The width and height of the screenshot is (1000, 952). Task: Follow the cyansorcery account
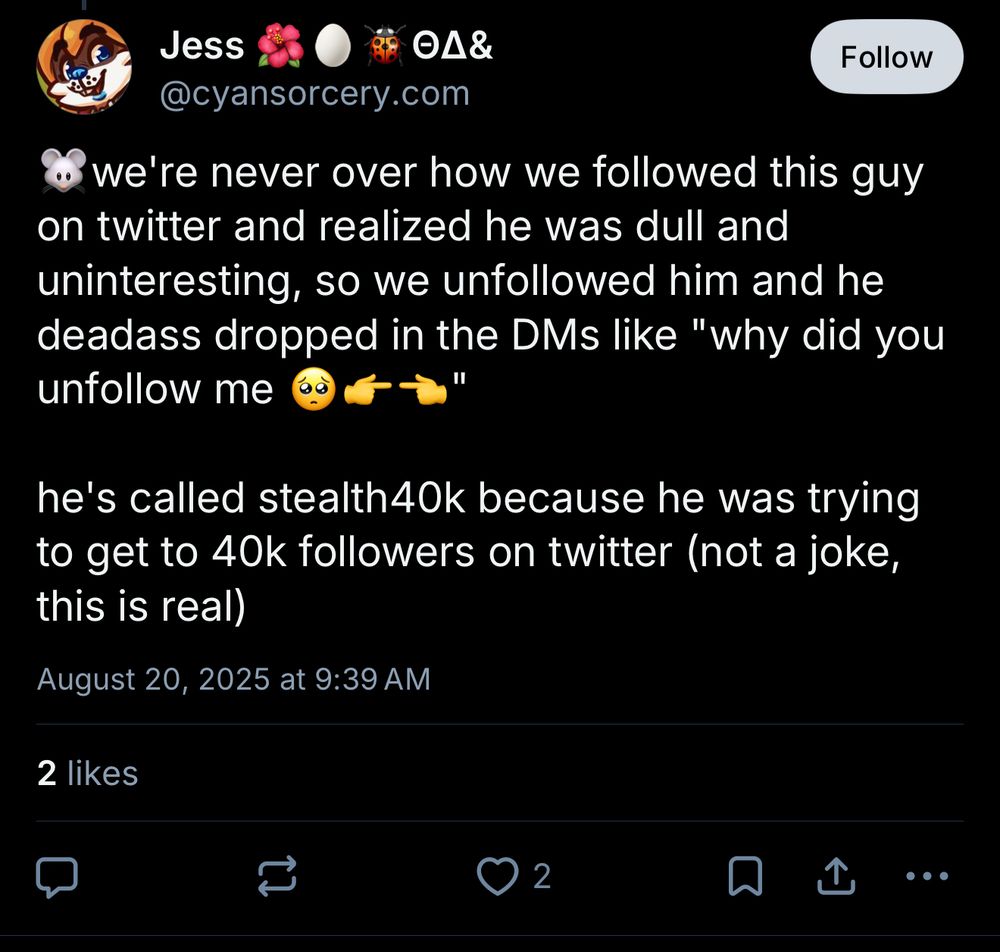point(886,58)
